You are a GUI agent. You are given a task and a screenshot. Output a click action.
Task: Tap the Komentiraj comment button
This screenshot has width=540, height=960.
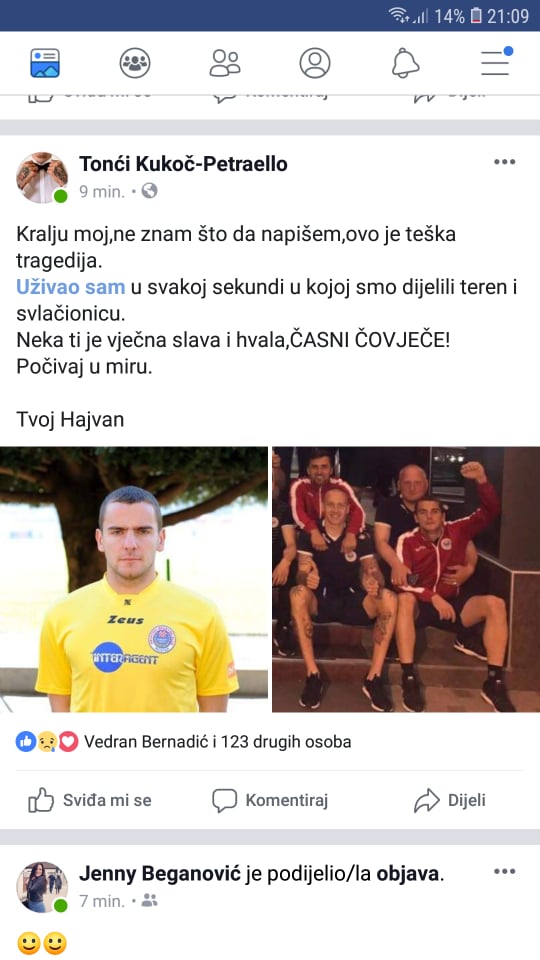(270, 800)
